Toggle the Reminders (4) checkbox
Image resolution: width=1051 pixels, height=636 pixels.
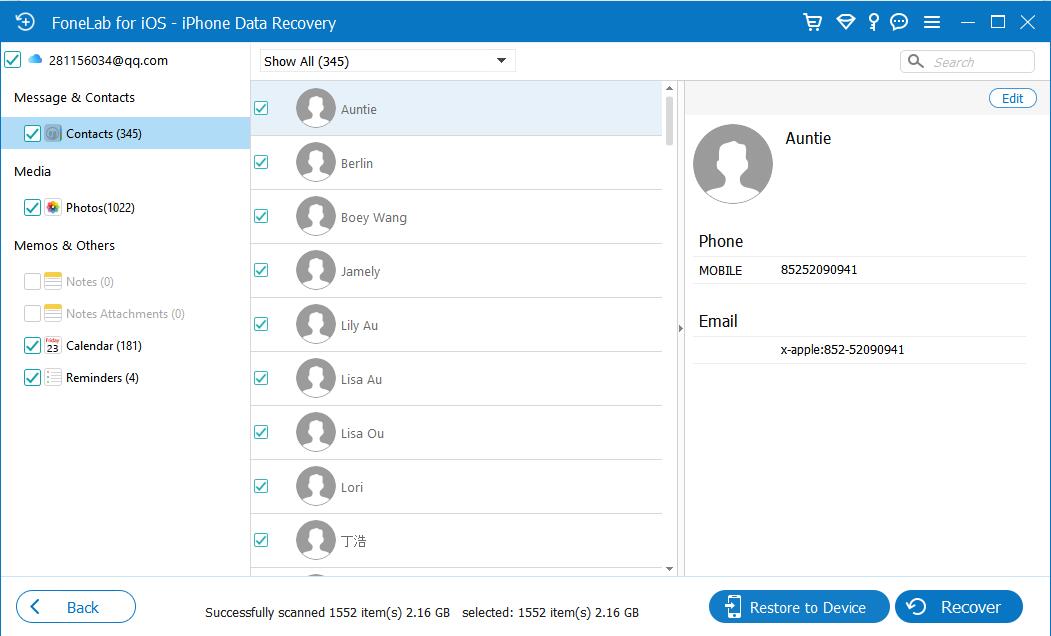pyautogui.click(x=32, y=377)
